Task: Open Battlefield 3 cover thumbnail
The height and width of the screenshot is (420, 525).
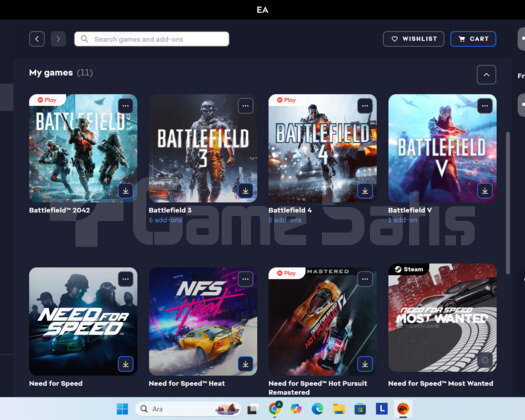Action: [203, 148]
